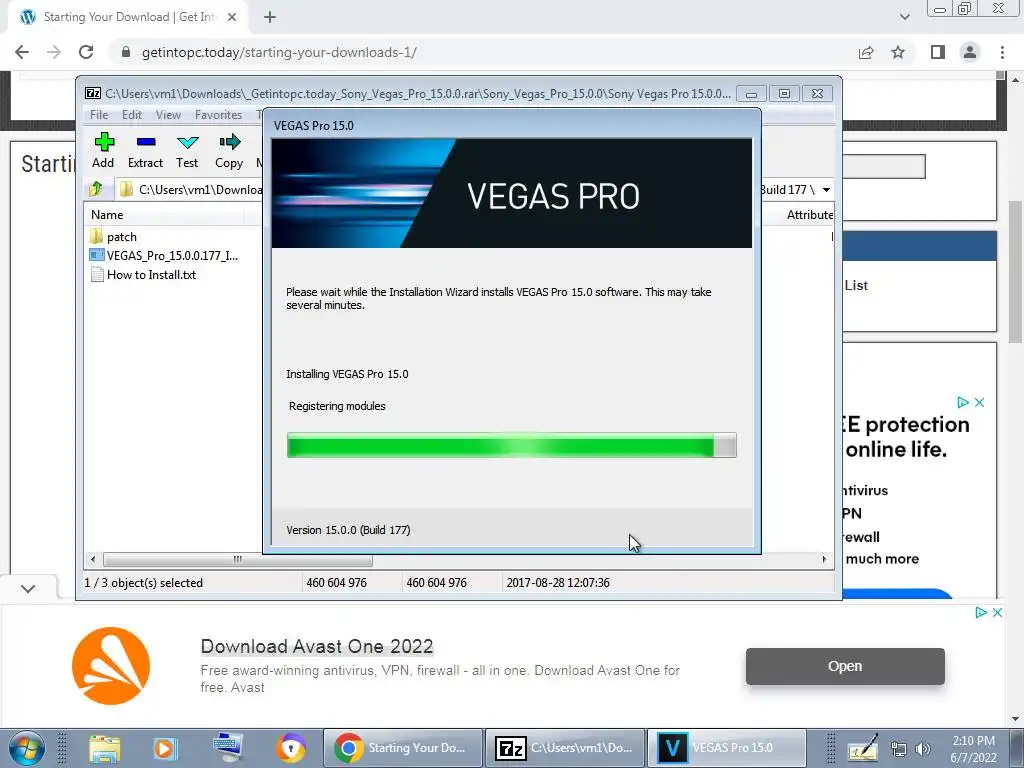
Task: Open the File menu in 7-Zip
Action: [99, 115]
